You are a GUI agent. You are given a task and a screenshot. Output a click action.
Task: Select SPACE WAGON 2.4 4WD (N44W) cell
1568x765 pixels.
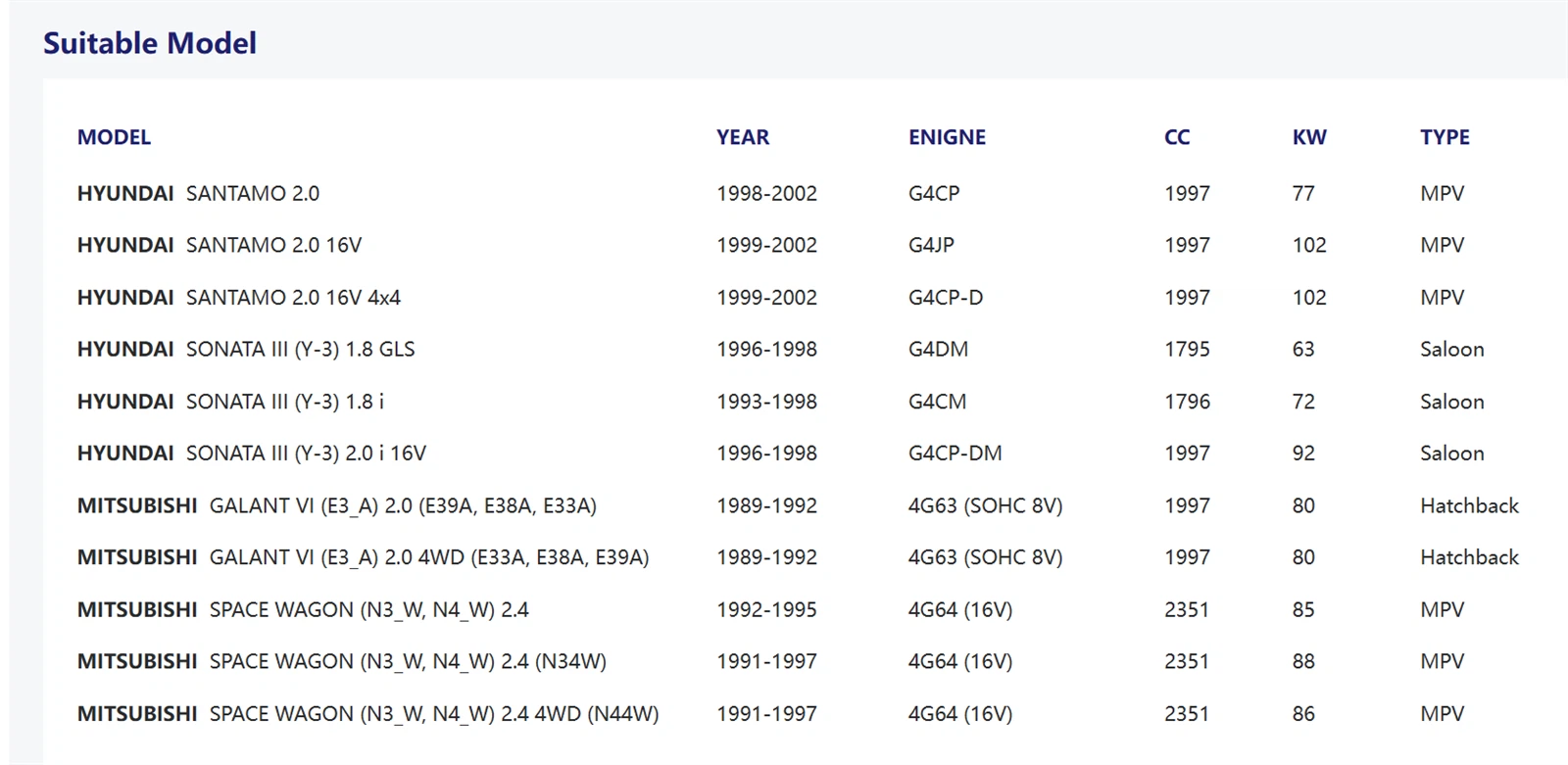pos(368,714)
